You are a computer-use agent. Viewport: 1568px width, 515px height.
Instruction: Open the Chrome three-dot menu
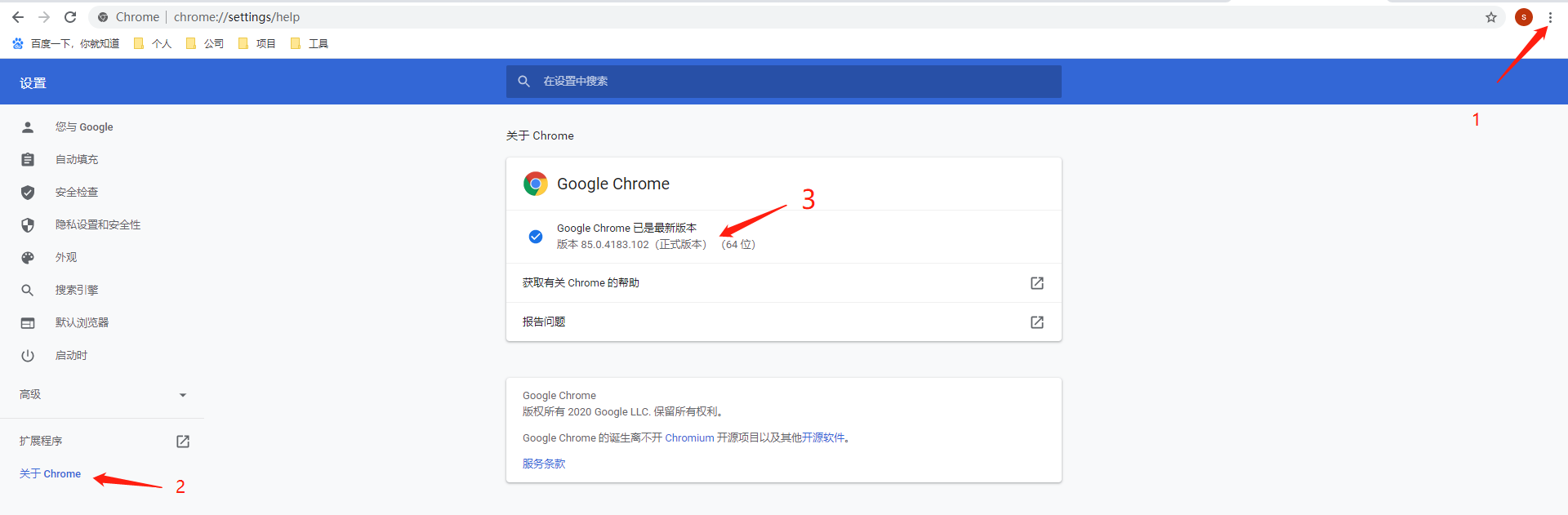click(x=1550, y=17)
